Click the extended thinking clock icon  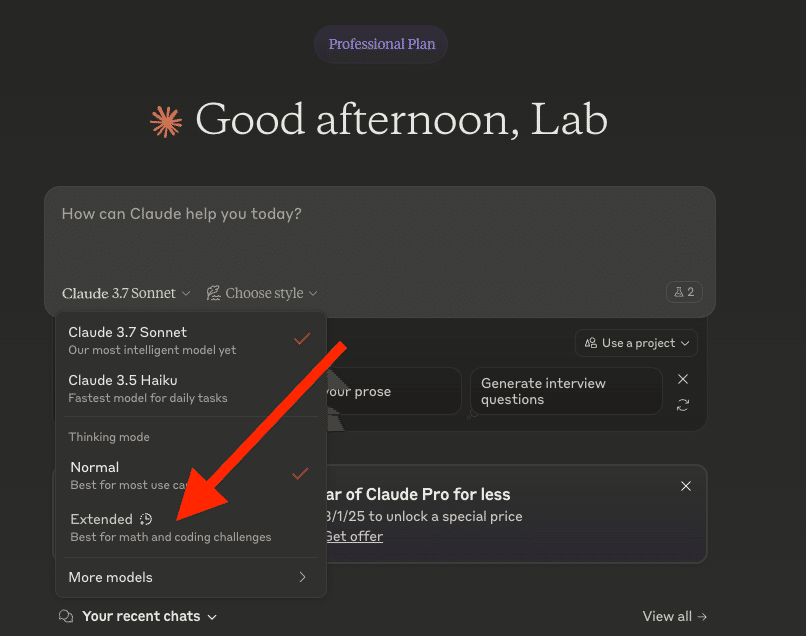[x=145, y=519]
